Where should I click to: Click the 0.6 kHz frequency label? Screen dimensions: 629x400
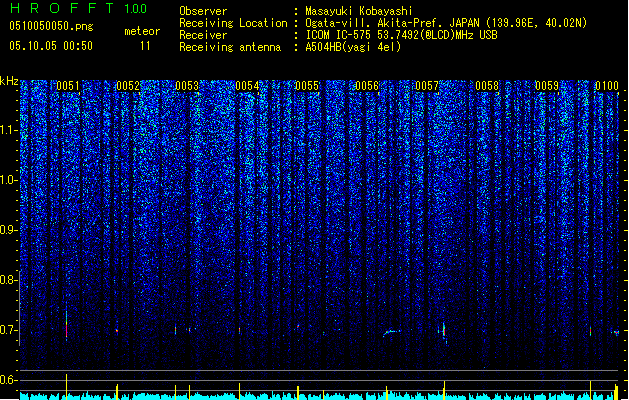coord(8,380)
